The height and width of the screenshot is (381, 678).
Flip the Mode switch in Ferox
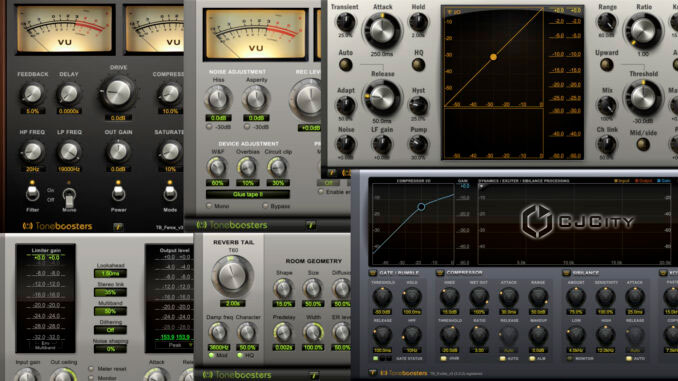(x=170, y=193)
